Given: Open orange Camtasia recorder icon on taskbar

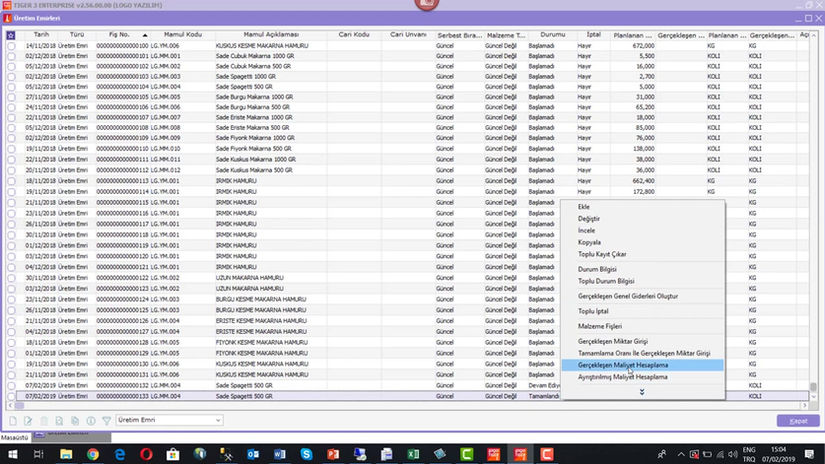Looking at the screenshot, I should tap(547, 454).
